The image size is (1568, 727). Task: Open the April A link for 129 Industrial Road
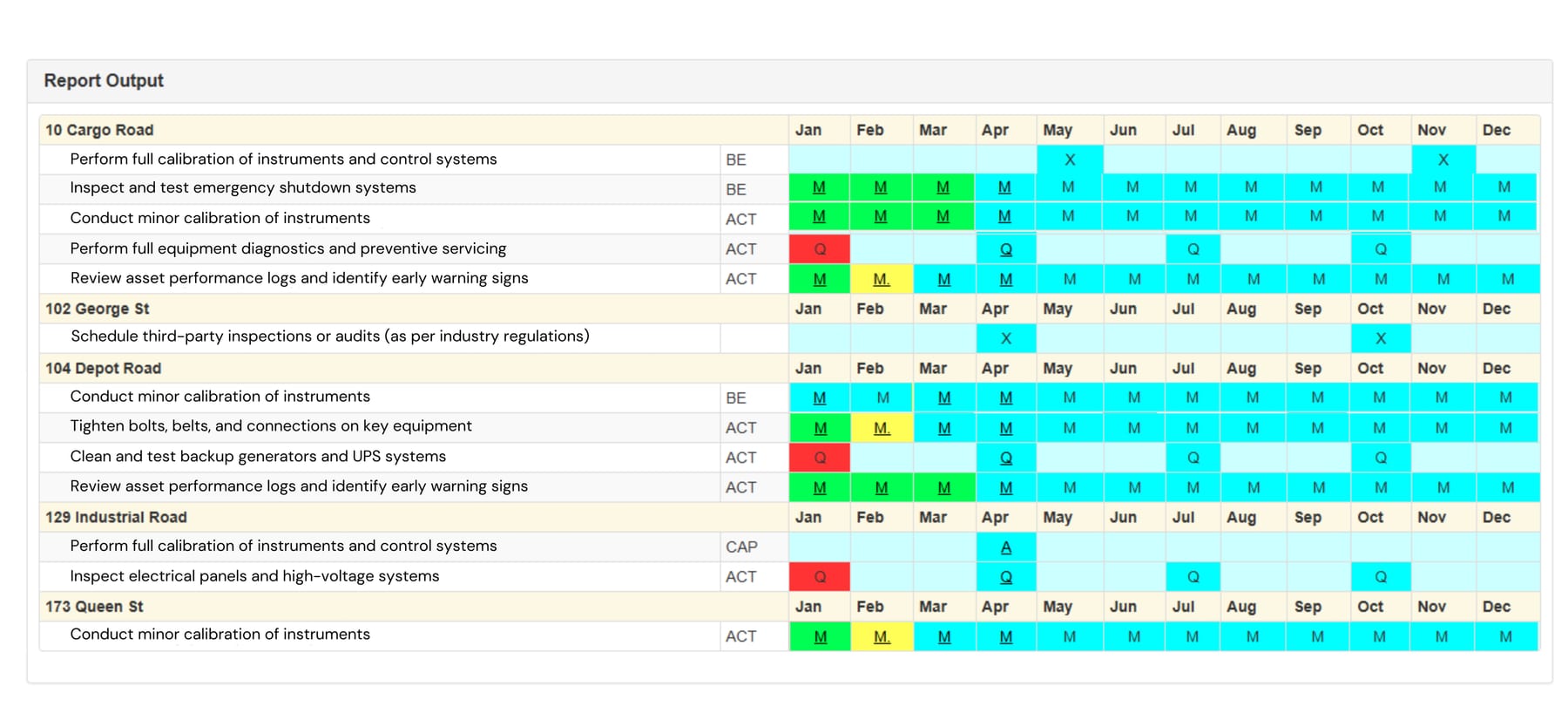1006,547
